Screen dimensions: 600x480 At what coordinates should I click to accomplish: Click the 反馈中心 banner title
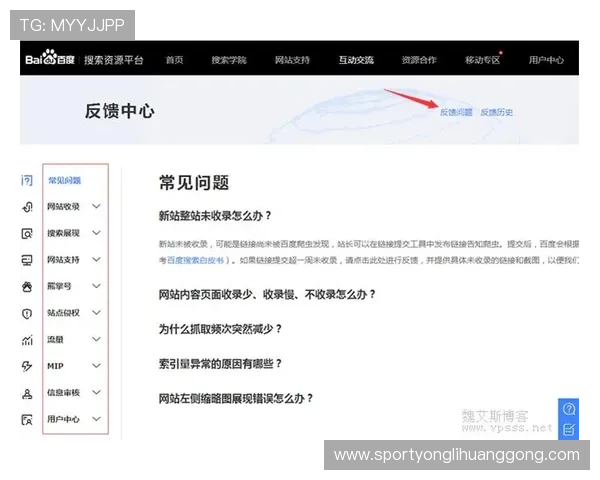(x=120, y=111)
